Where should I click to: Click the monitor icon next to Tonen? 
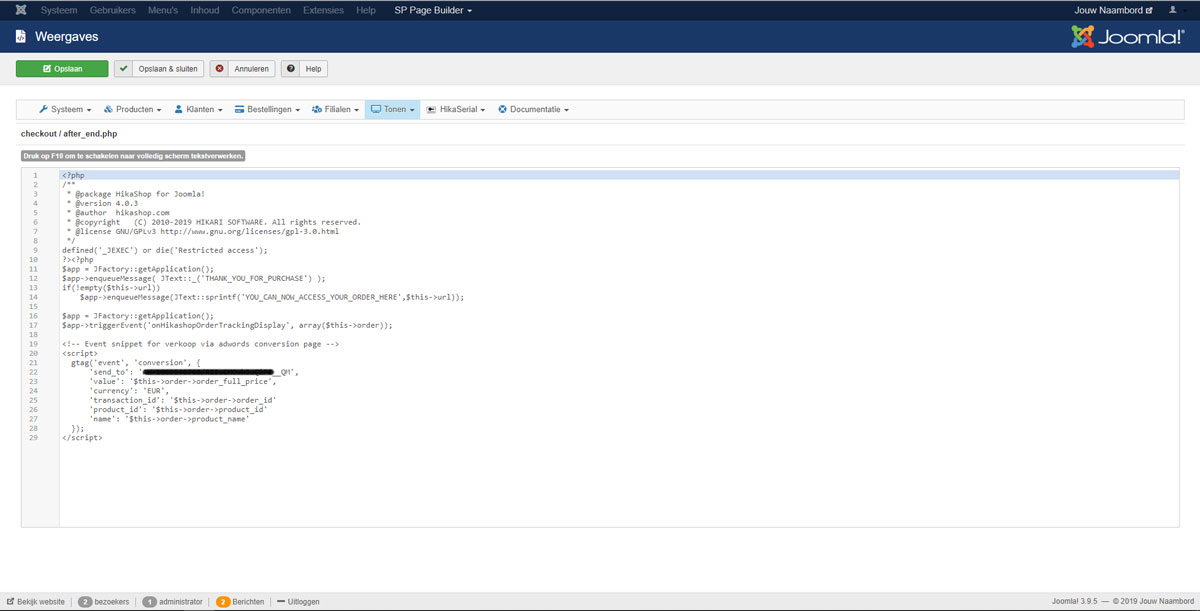click(x=375, y=109)
